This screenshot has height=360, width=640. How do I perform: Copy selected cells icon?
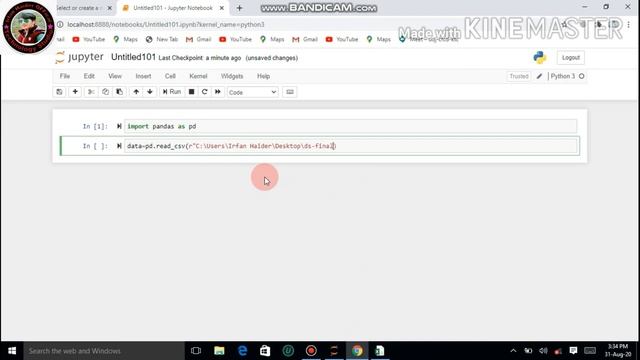click(x=105, y=92)
